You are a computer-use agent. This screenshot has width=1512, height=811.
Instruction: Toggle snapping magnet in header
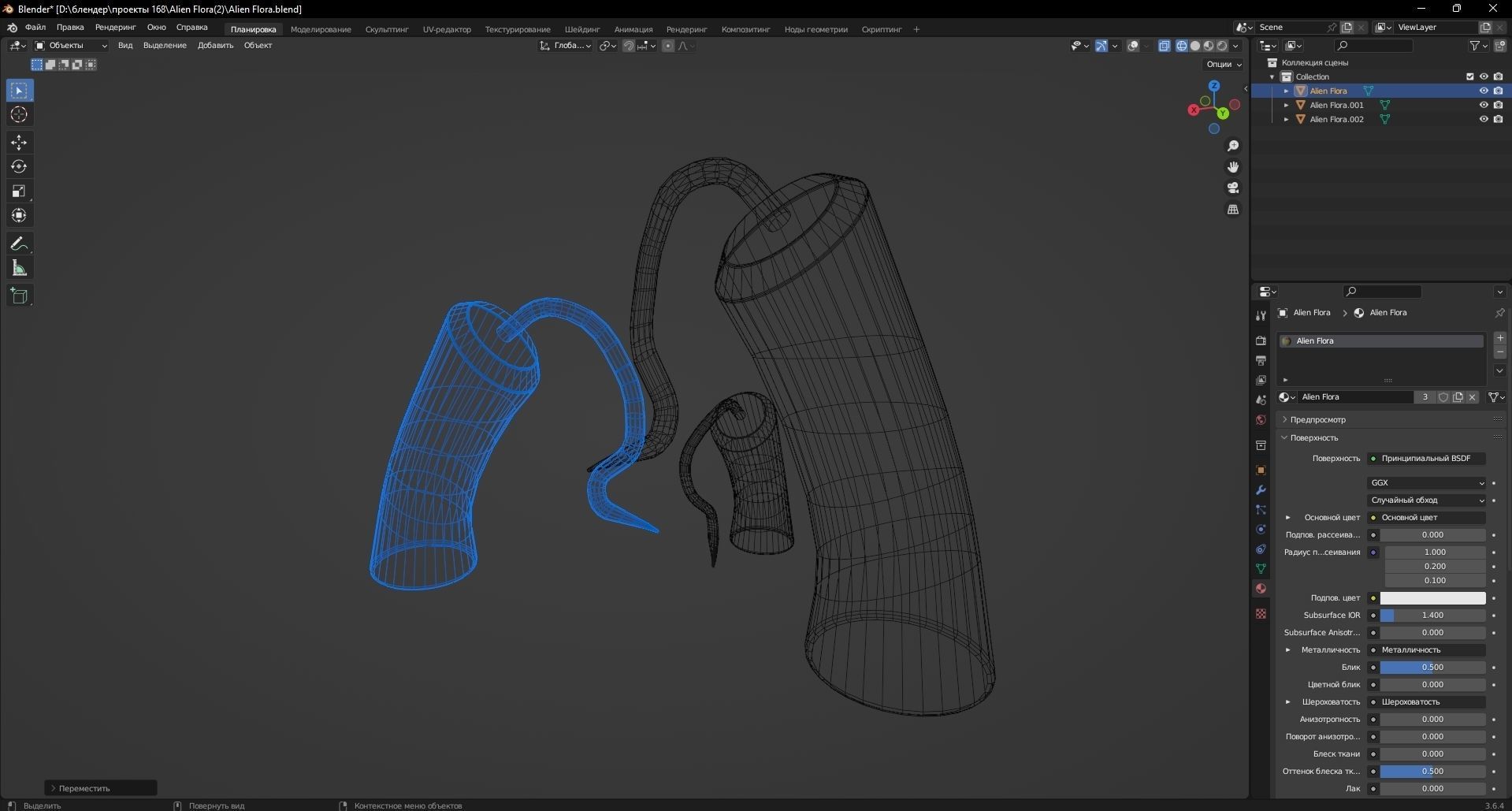coord(629,46)
